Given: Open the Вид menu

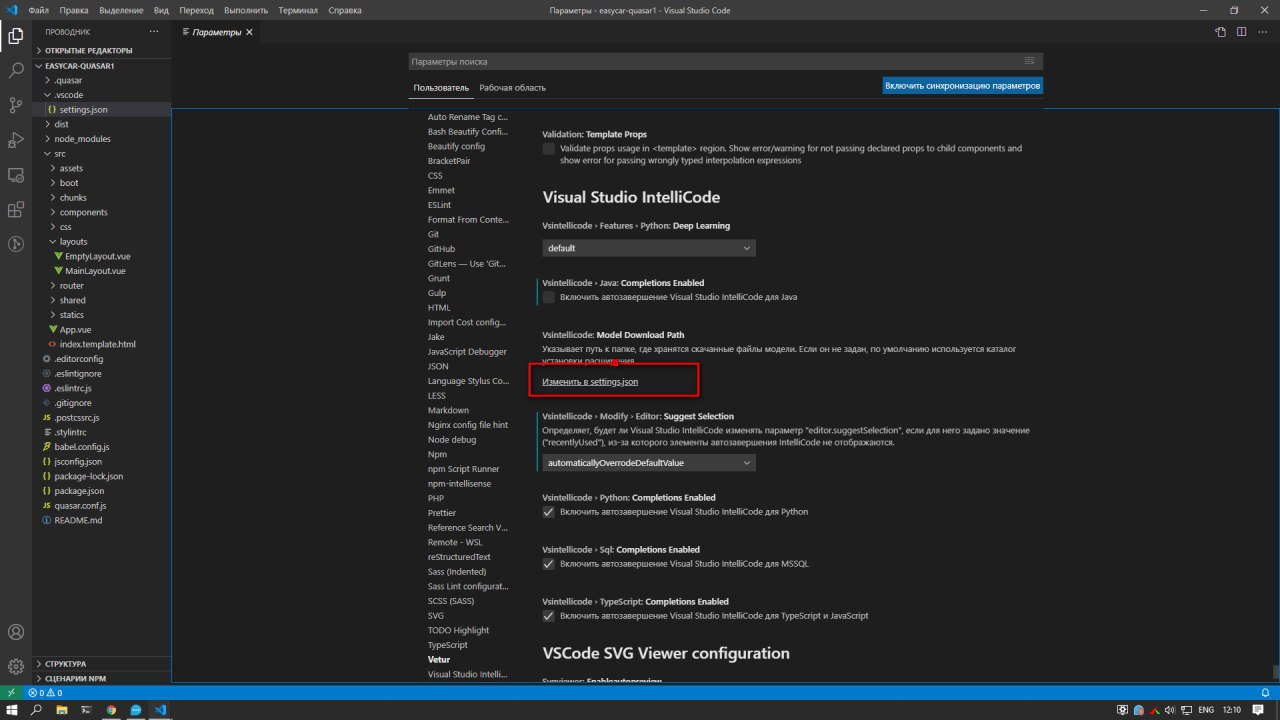Looking at the screenshot, I should (161, 10).
